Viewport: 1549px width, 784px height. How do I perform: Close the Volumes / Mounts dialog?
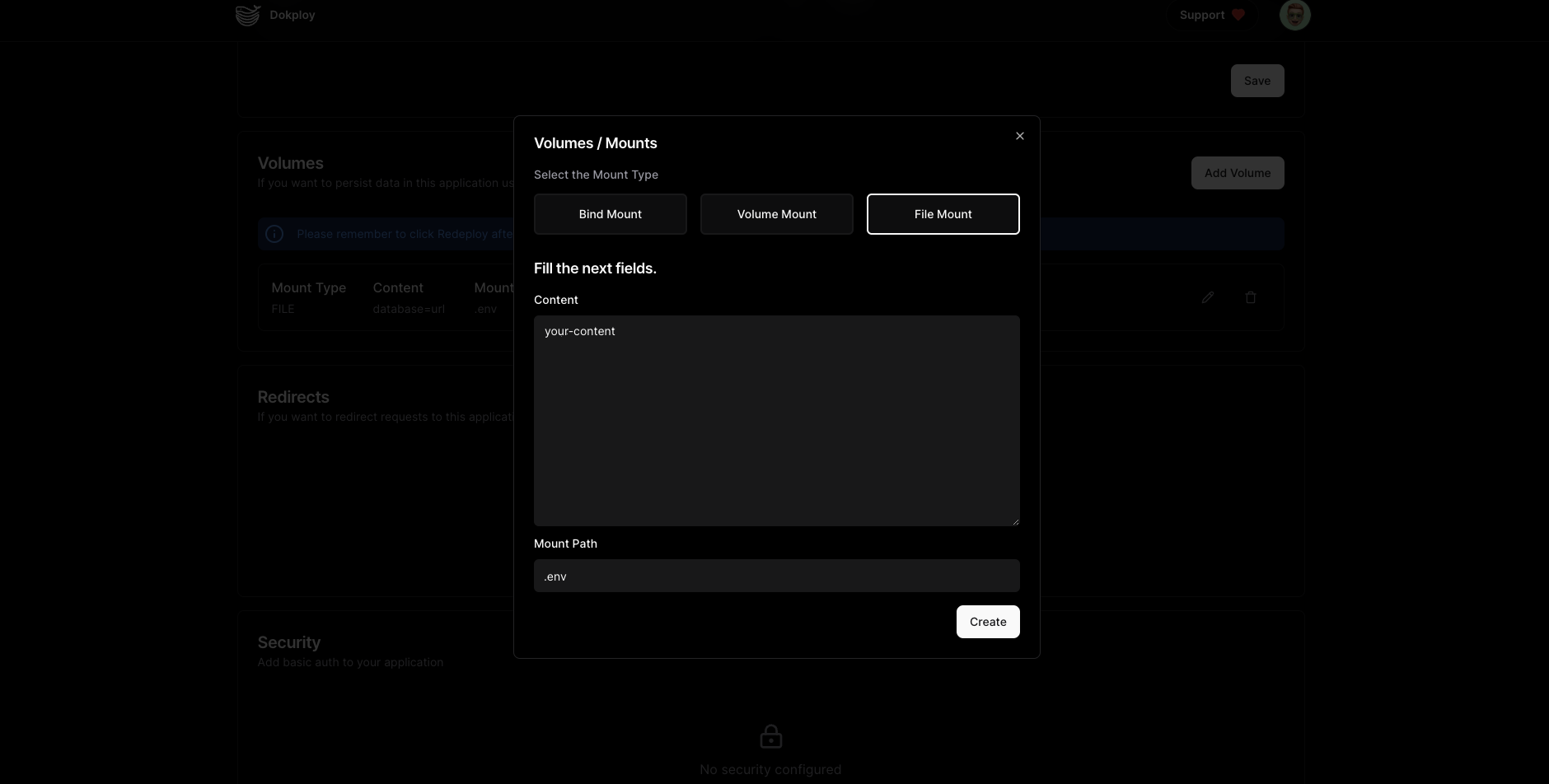(1020, 136)
